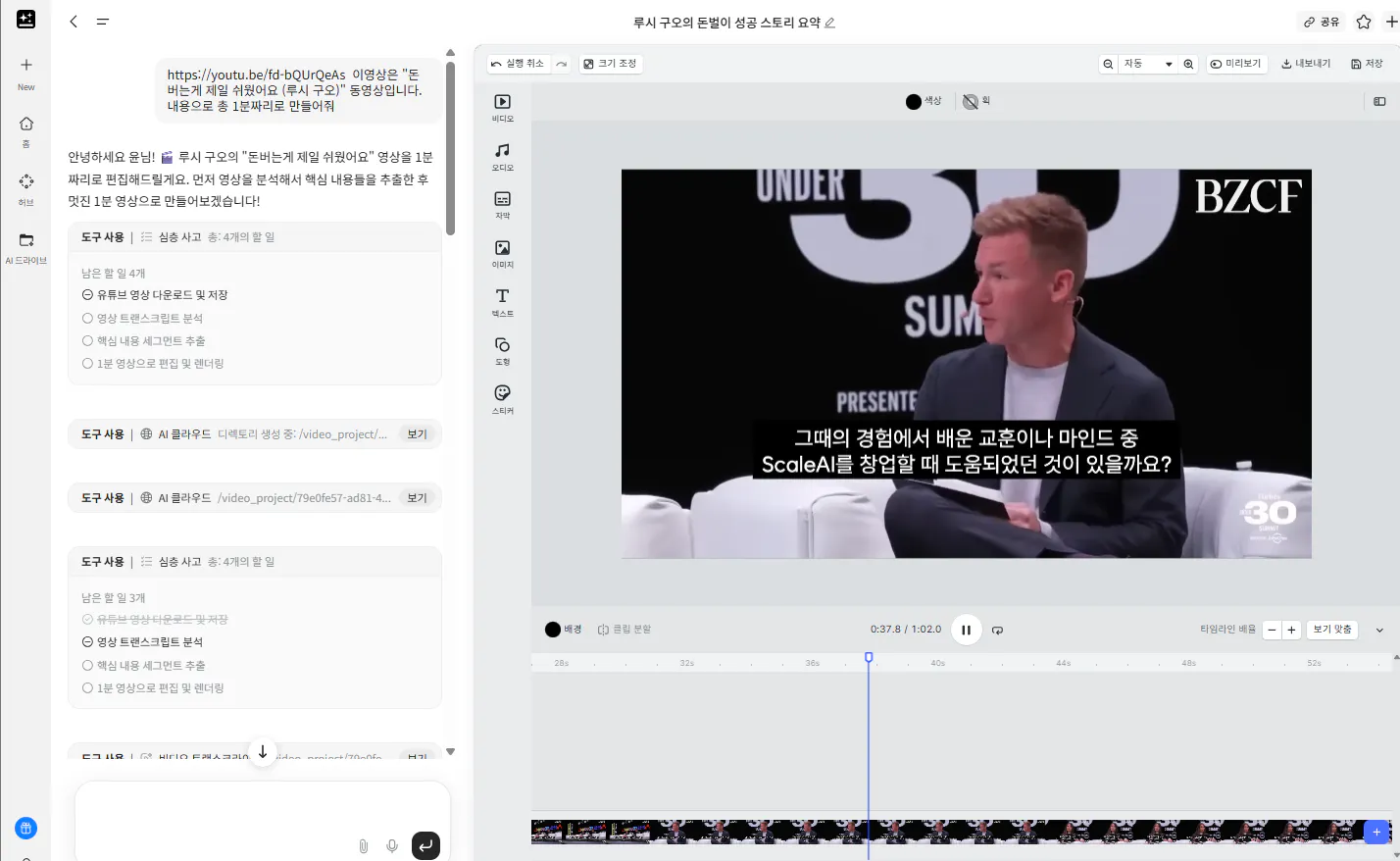Select the Text (텍스트) tool
This screenshot has width=1400, height=861.
pyautogui.click(x=502, y=302)
